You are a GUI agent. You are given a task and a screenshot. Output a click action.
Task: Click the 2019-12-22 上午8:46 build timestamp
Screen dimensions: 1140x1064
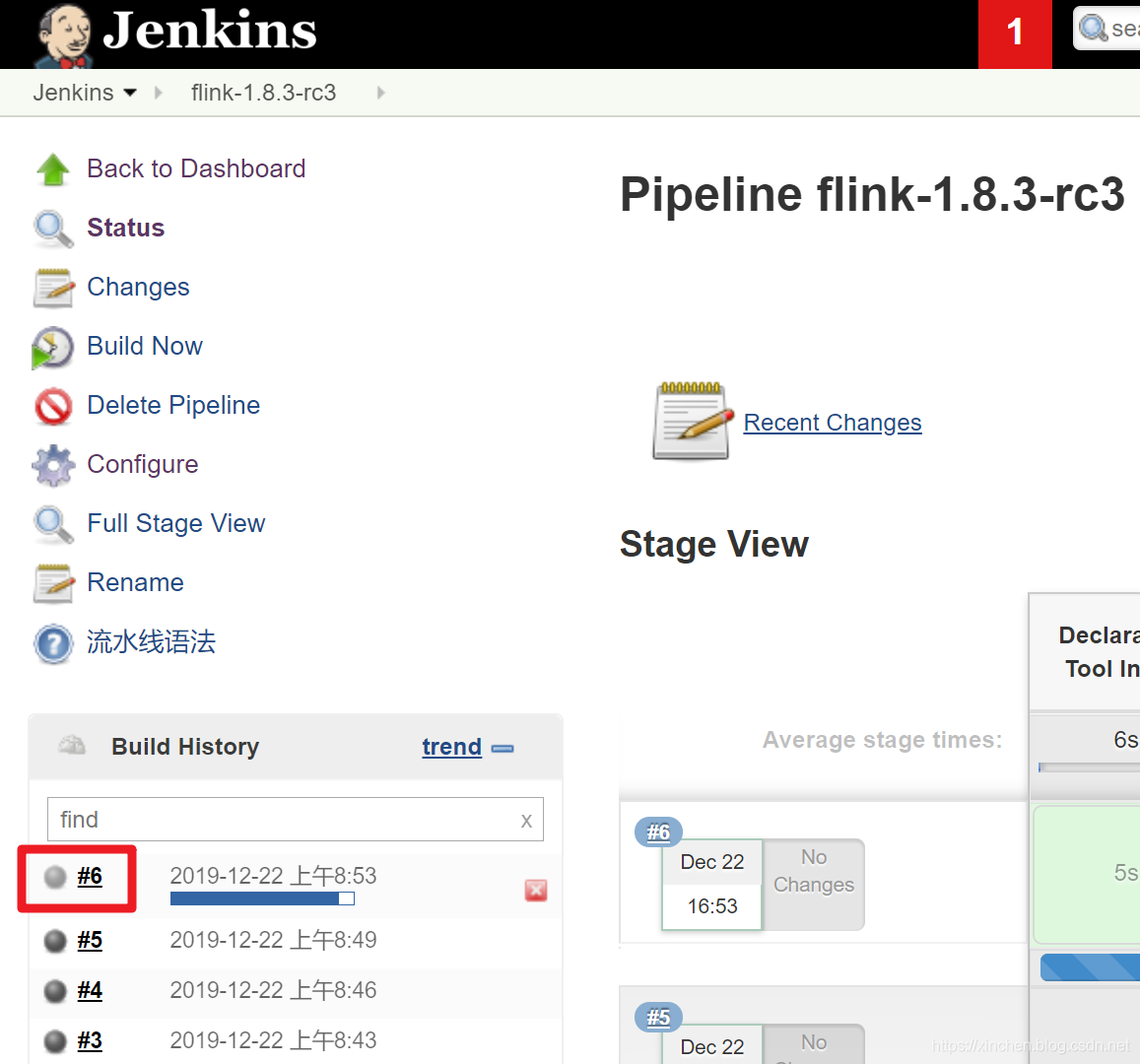pyautogui.click(x=273, y=990)
